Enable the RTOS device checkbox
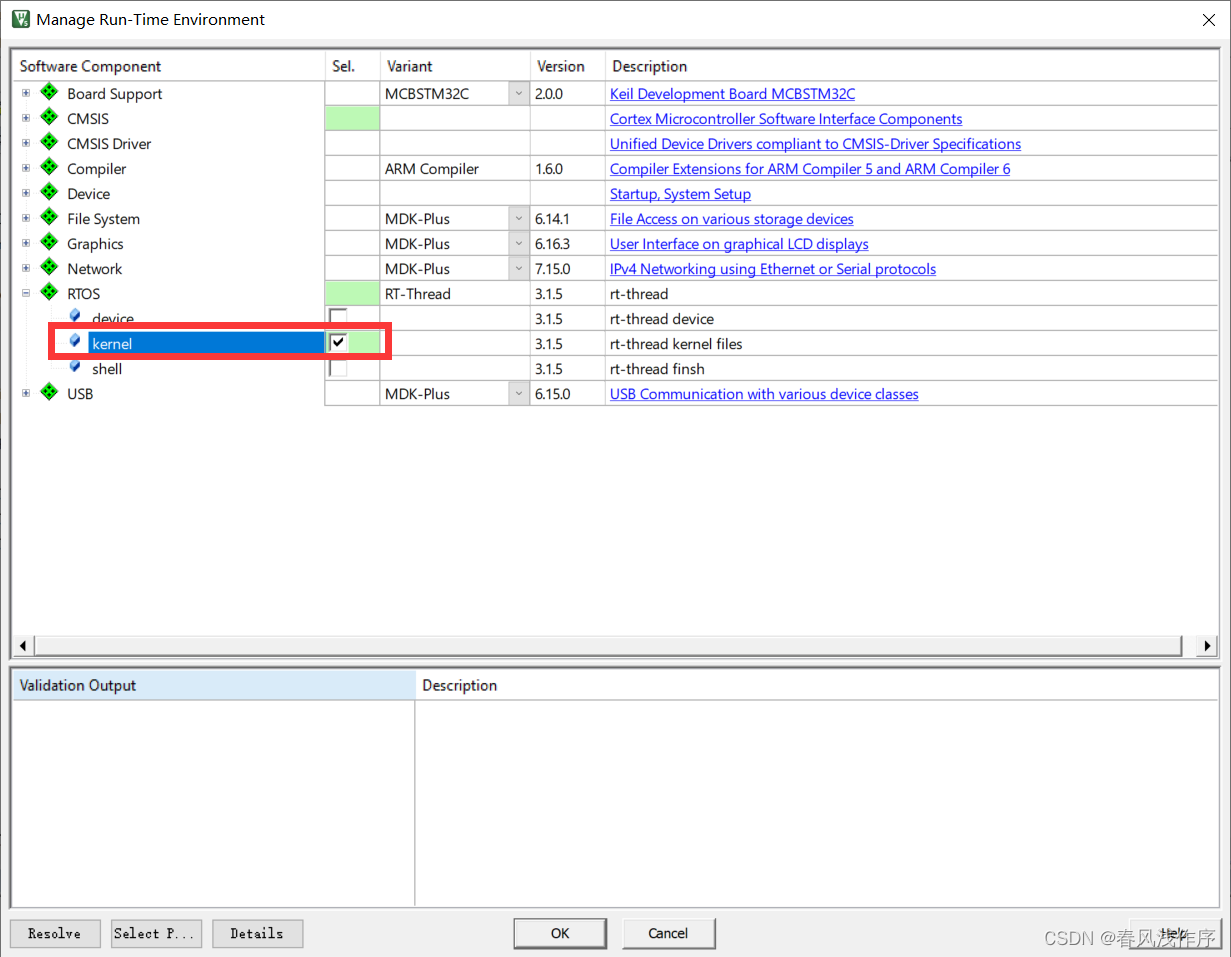 coord(339,318)
